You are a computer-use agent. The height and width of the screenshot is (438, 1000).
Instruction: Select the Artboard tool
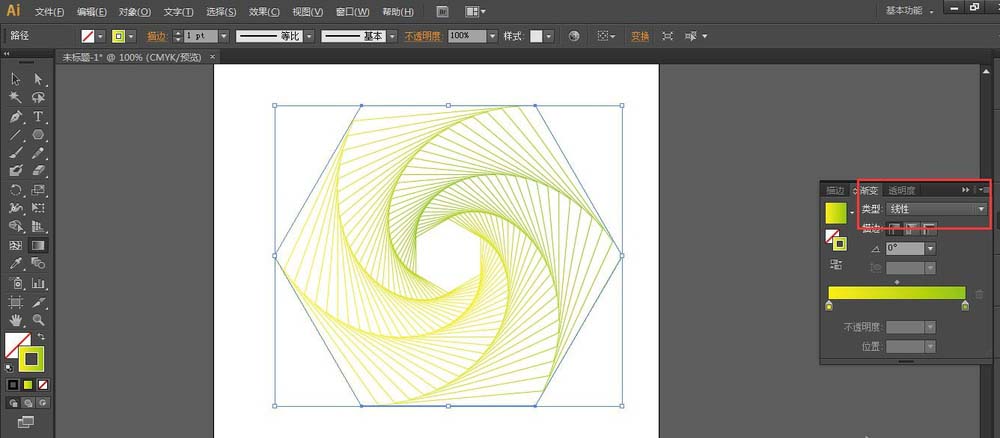tap(16, 302)
